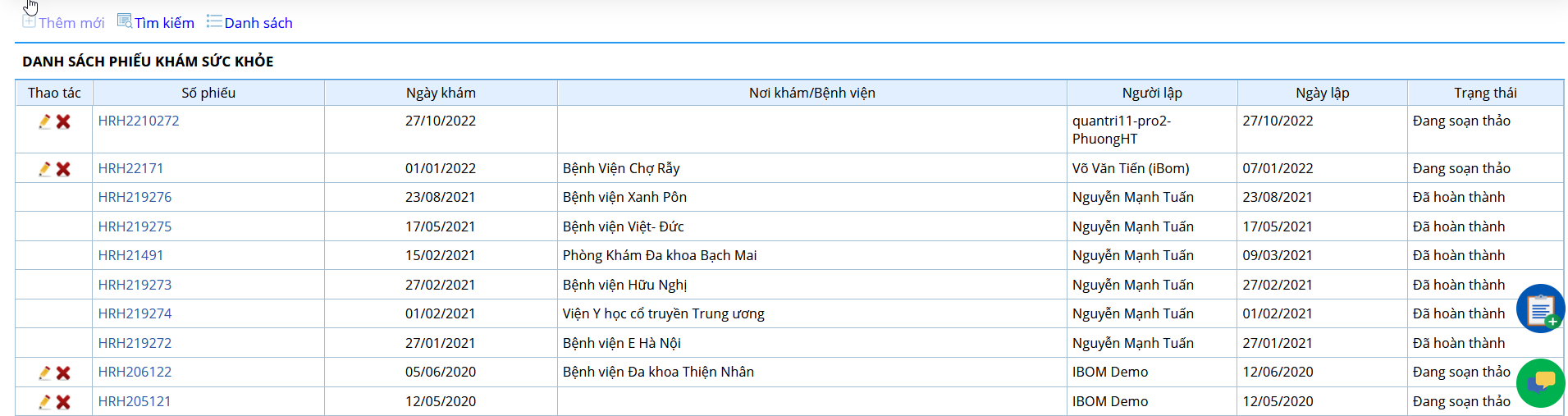This screenshot has width=1568, height=416.
Task: Edit record HRH205121 with pencil icon
Action: [x=44, y=402]
